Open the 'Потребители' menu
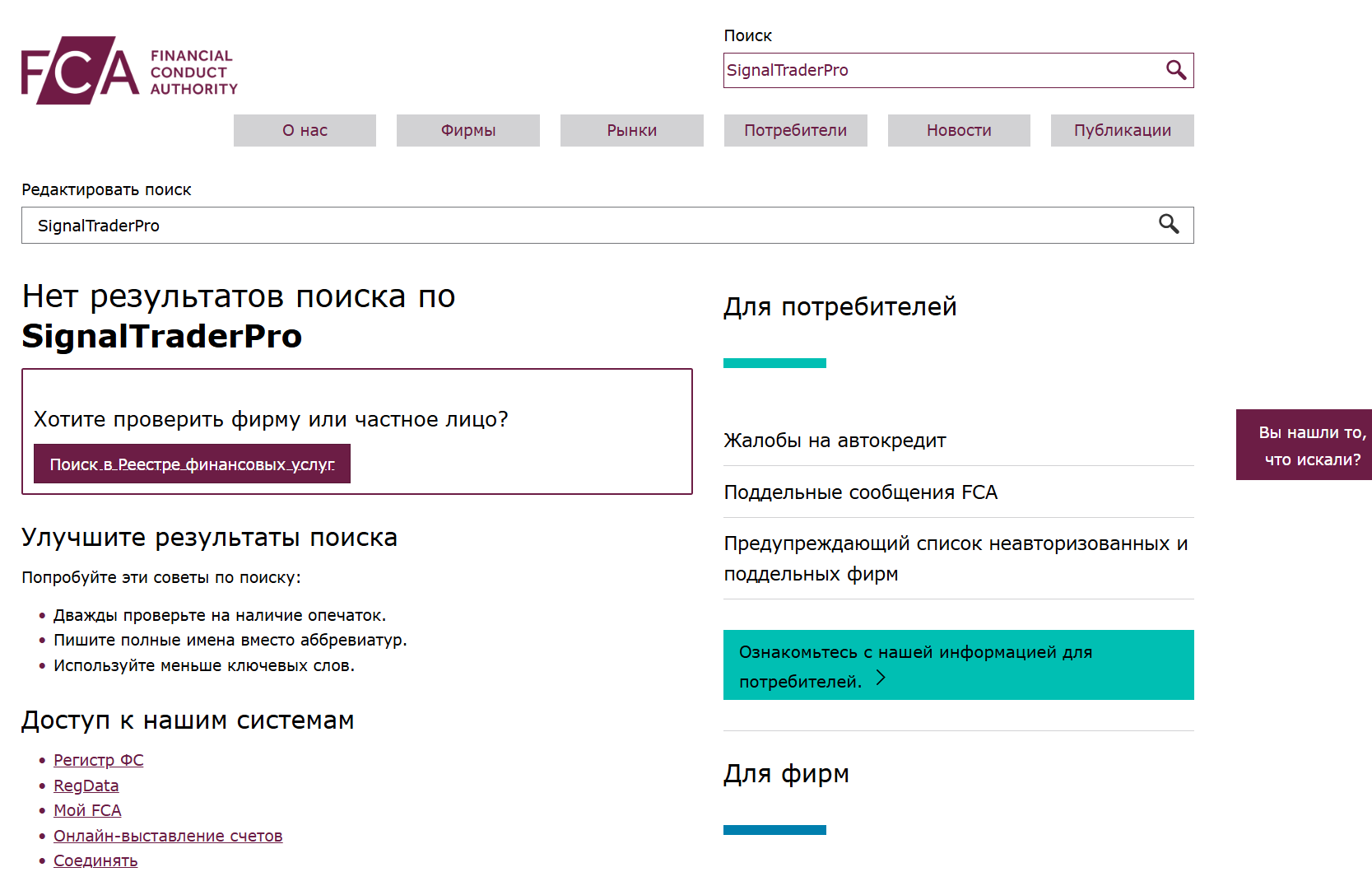Image resolution: width=1372 pixels, height=872 pixels. pos(795,130)
